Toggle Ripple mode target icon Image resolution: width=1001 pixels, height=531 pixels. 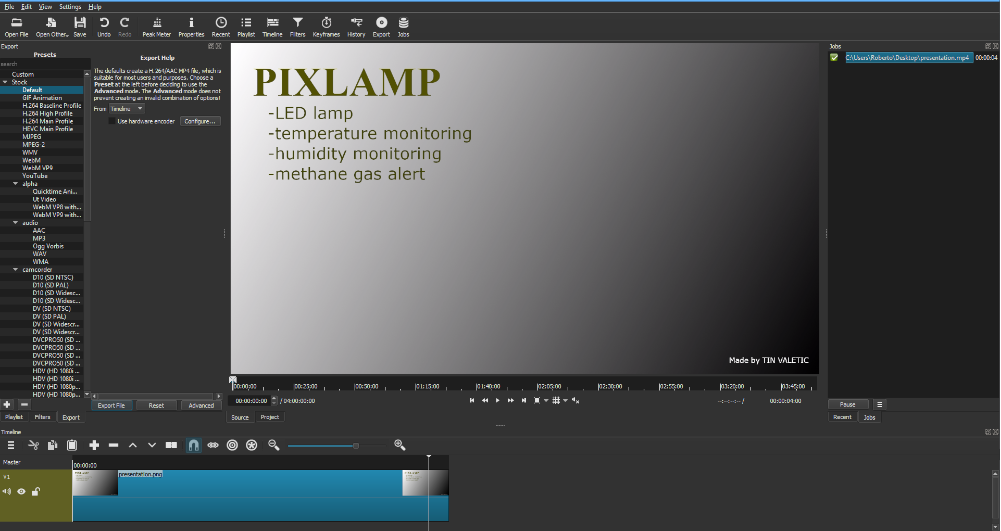tap(232, 445)
